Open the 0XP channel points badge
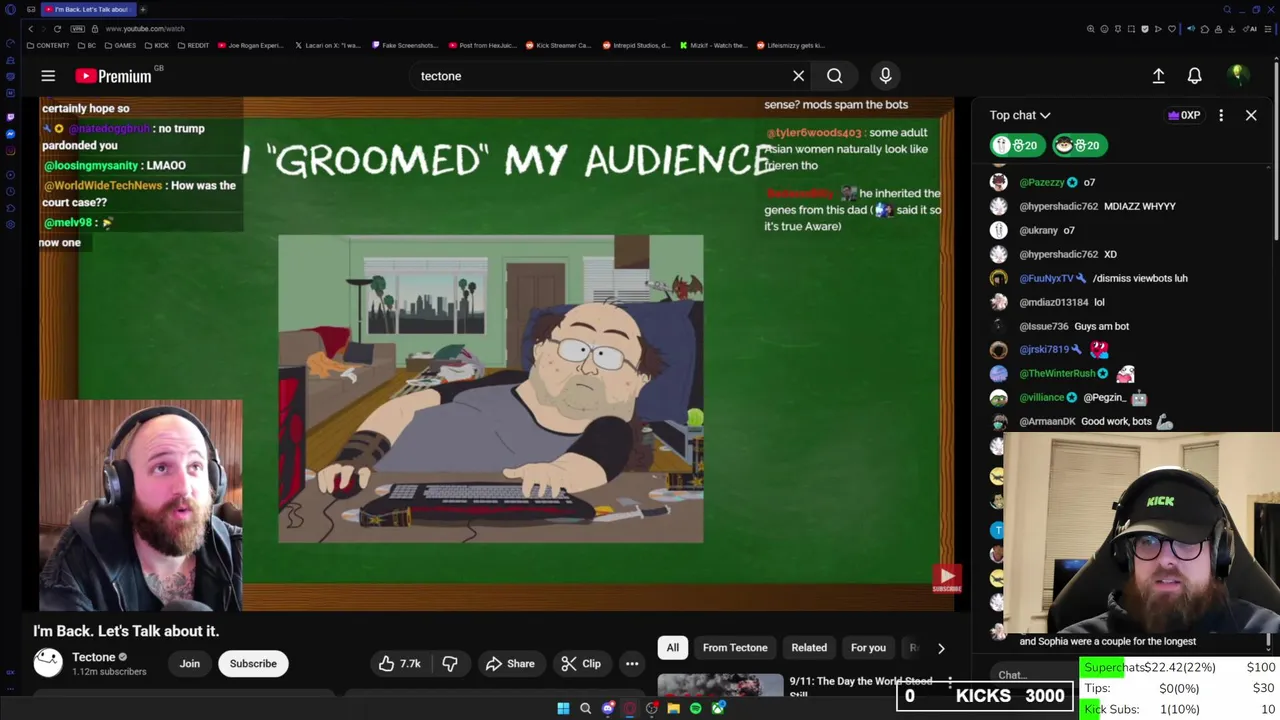Viewport: 1280px width, 720px height. [1184, 115]
